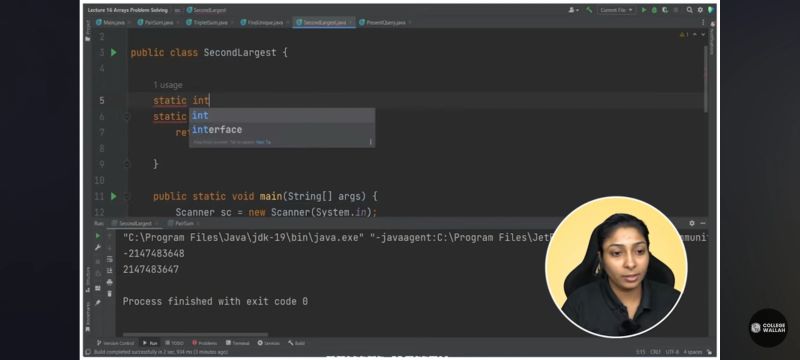Open the editor tabs more-options kebab icon

(703, 22)
